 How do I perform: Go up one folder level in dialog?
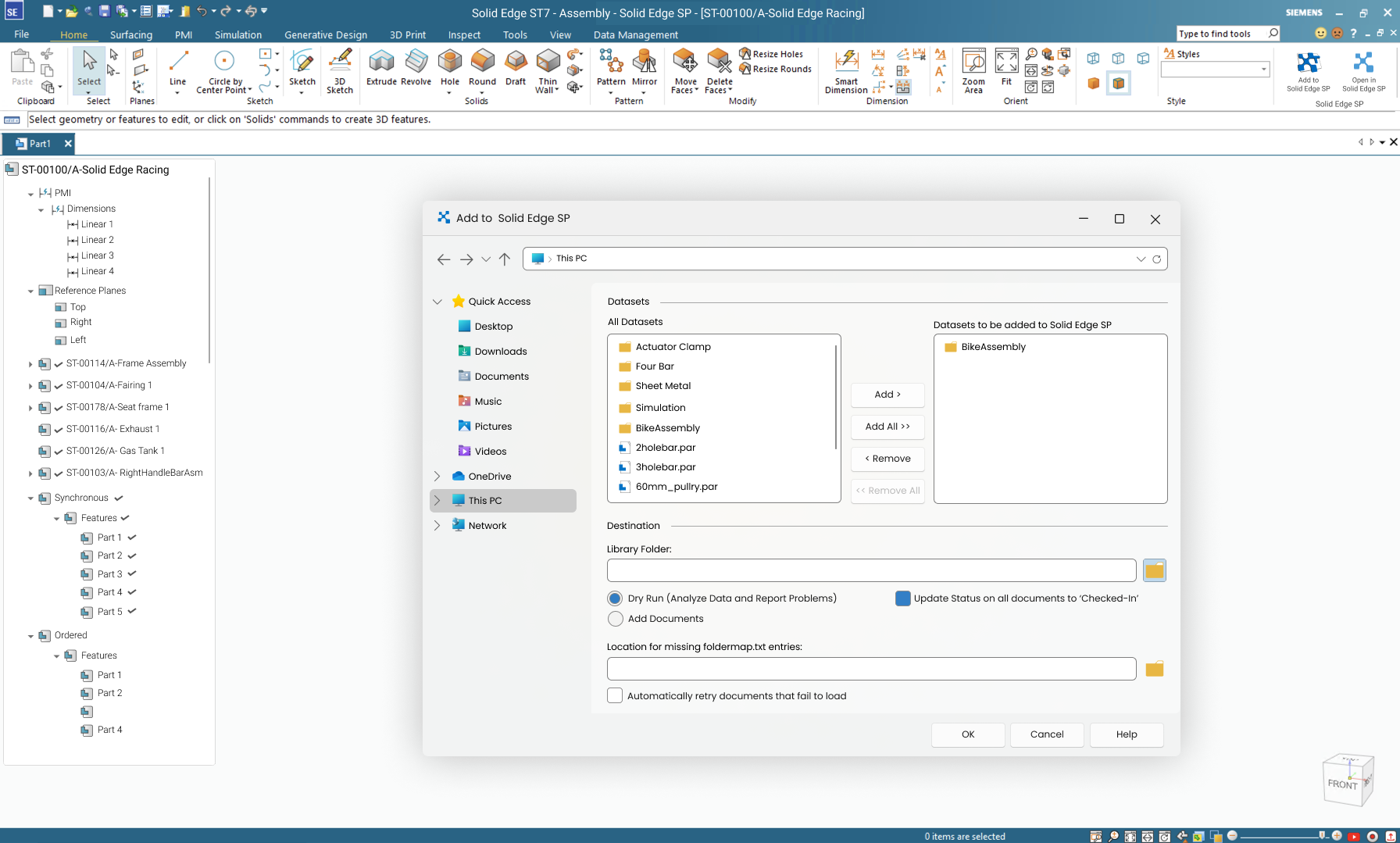coord(505,259)
